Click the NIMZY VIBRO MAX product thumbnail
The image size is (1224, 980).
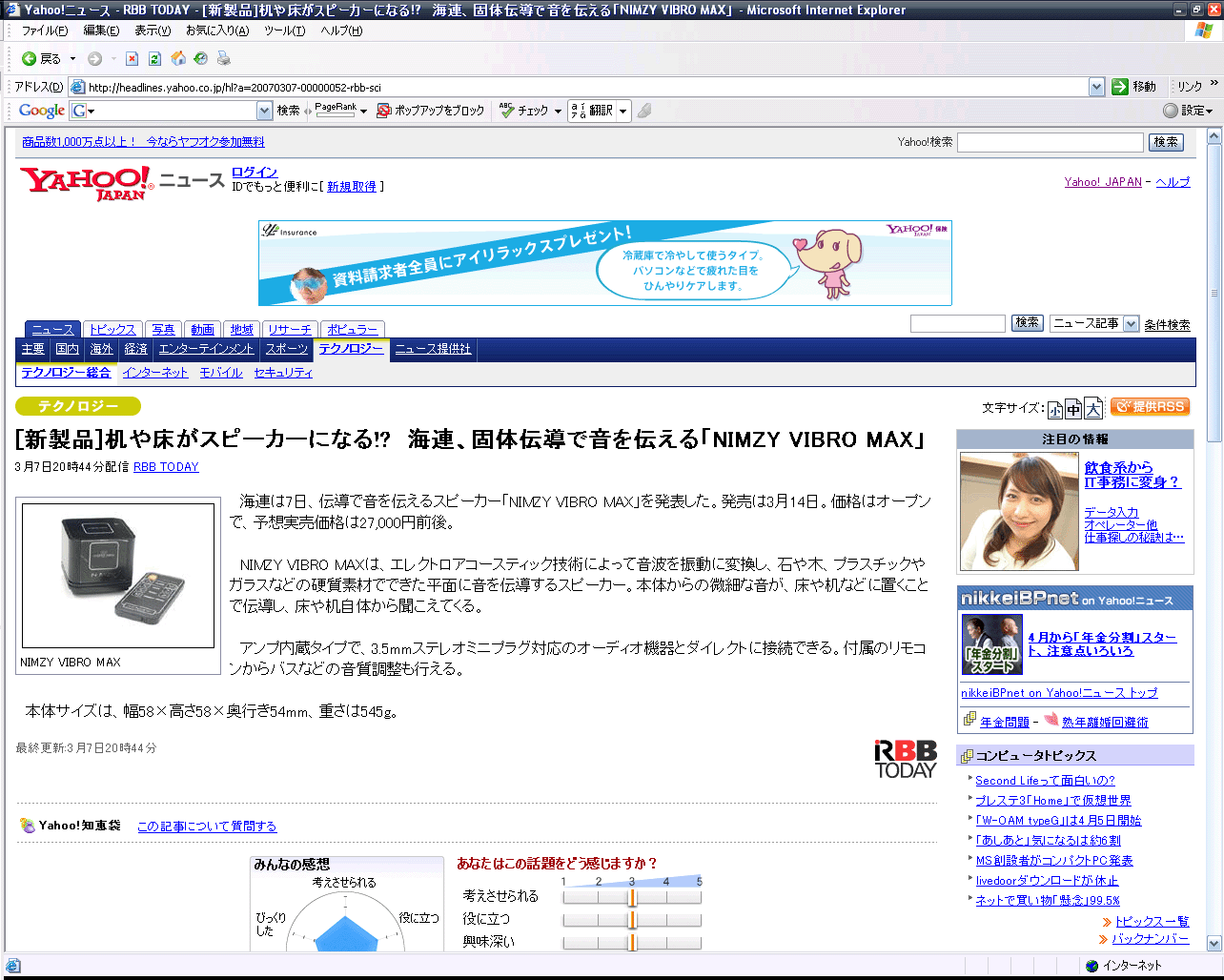[x=118, y=576]
